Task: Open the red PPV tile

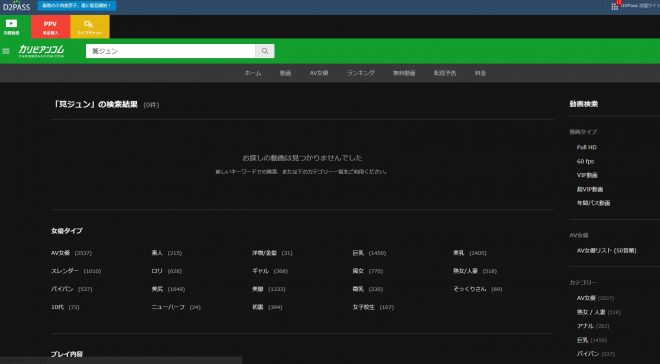Action: pos(51,27)
